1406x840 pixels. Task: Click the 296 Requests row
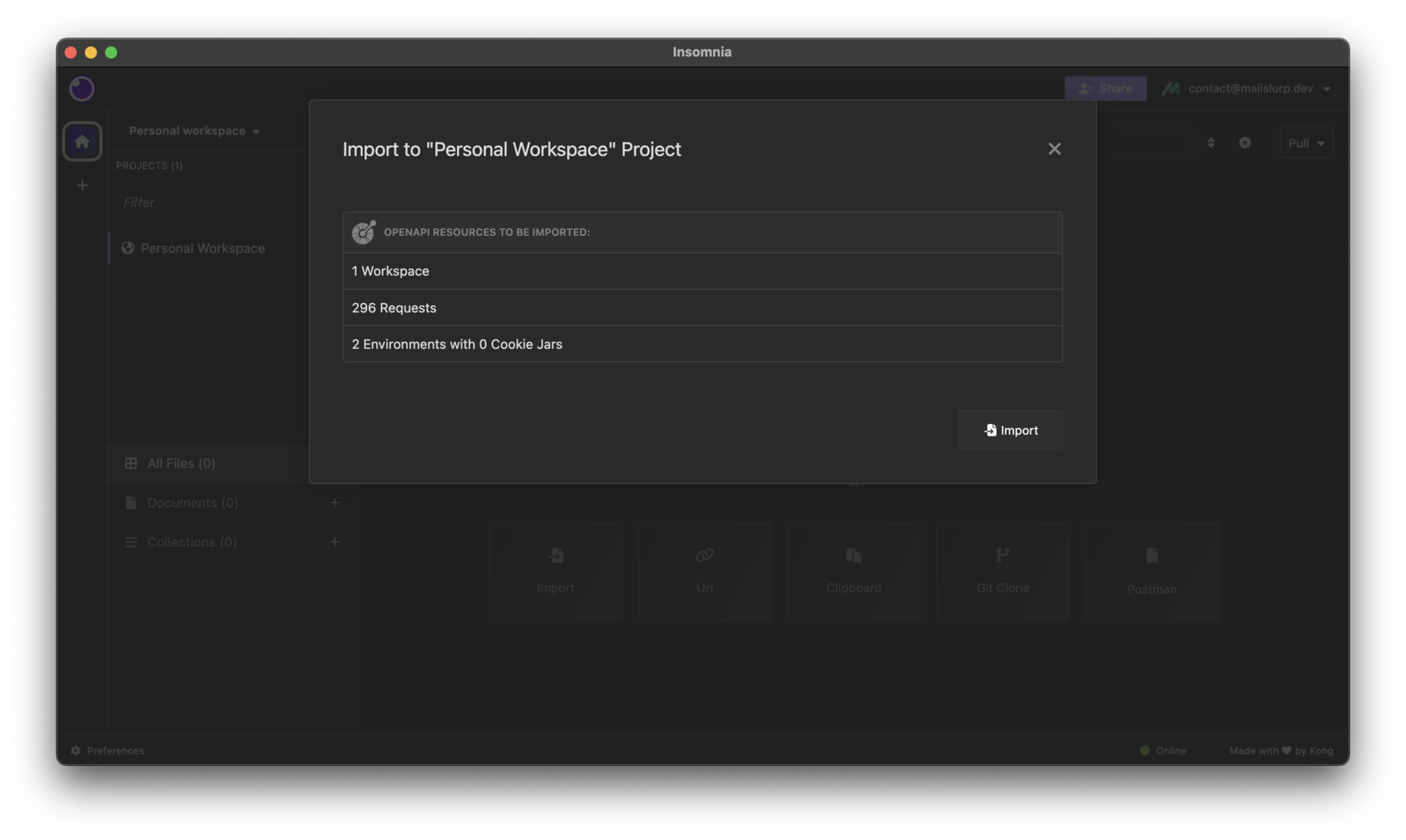(702, 308)
